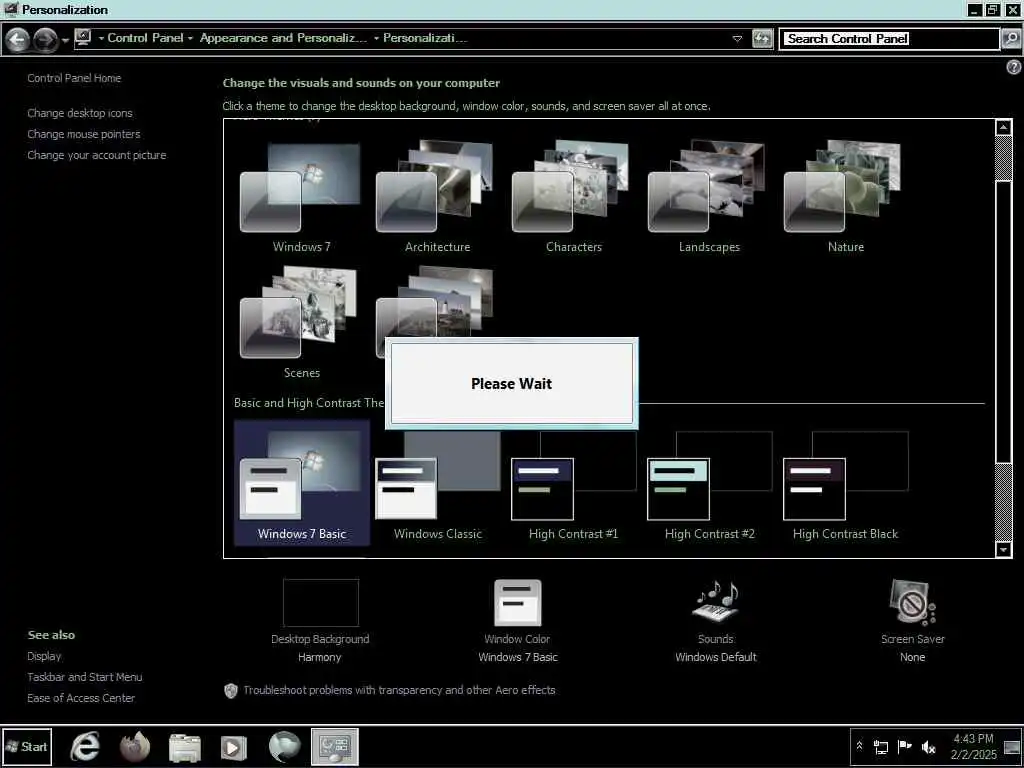Open Taskbar and Start Menu link
Screen dimensions: 1024x768
tap(84, 677)
